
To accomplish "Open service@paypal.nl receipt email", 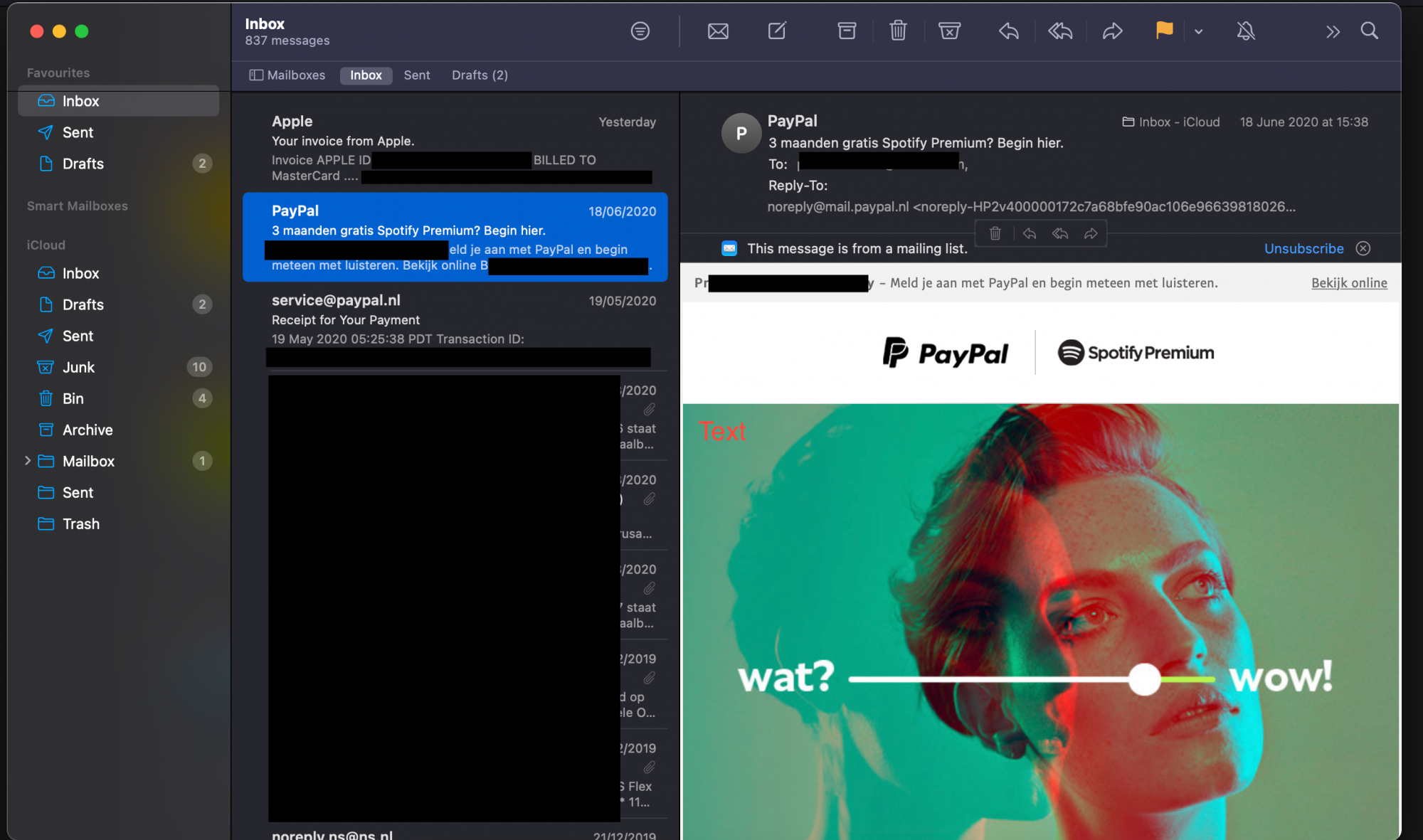I will (455, 326).
